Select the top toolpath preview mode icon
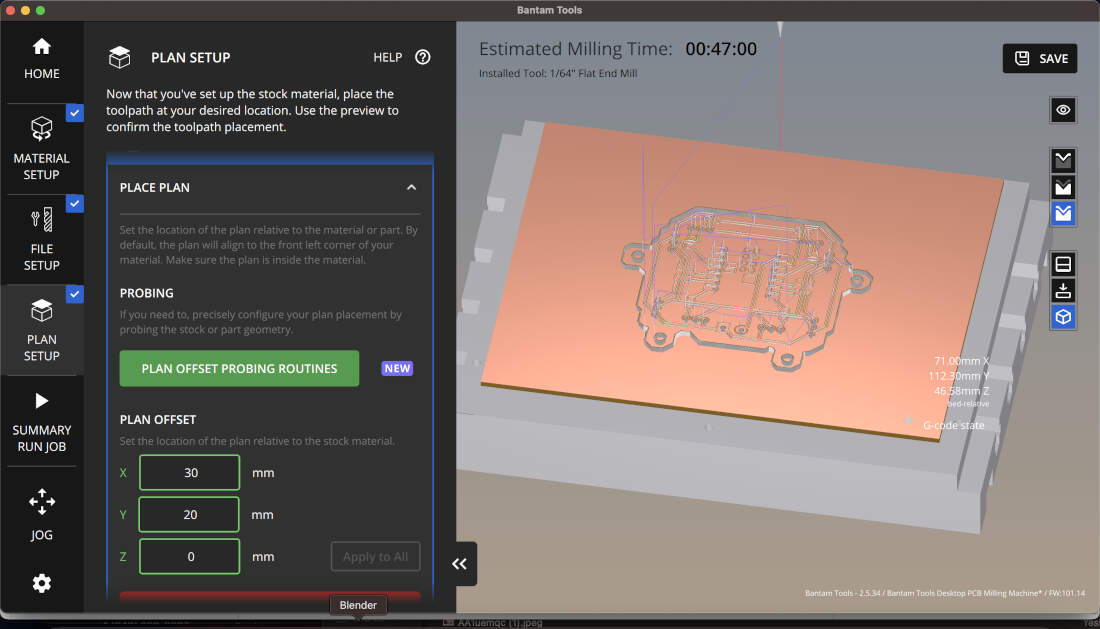The width and height of the screenshot is (1100, 629). [x=1064, y=161]
